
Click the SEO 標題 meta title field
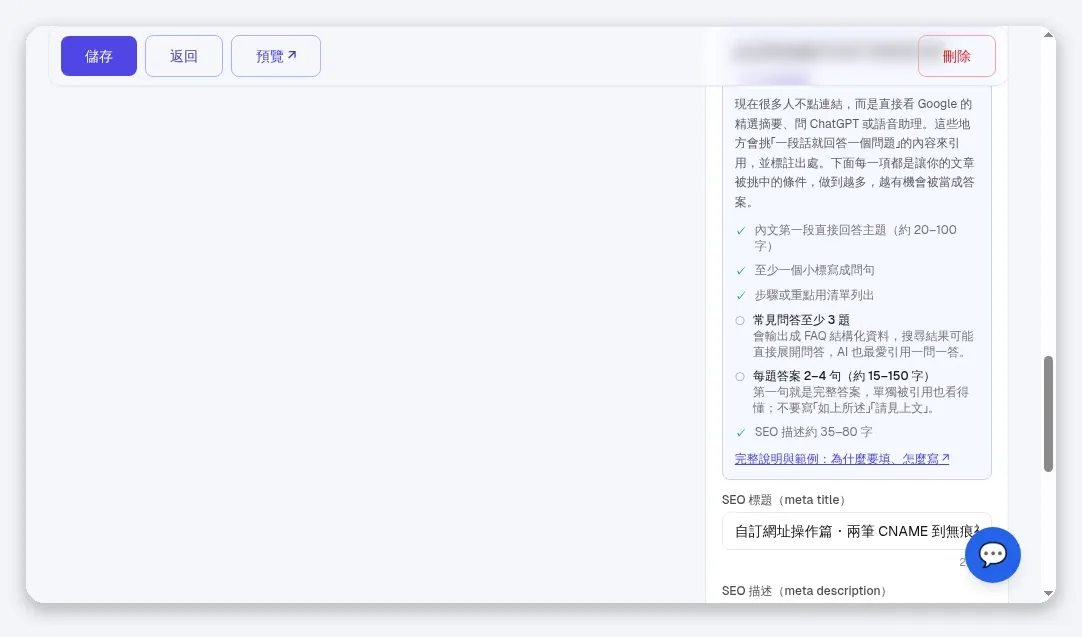(856, 531)
